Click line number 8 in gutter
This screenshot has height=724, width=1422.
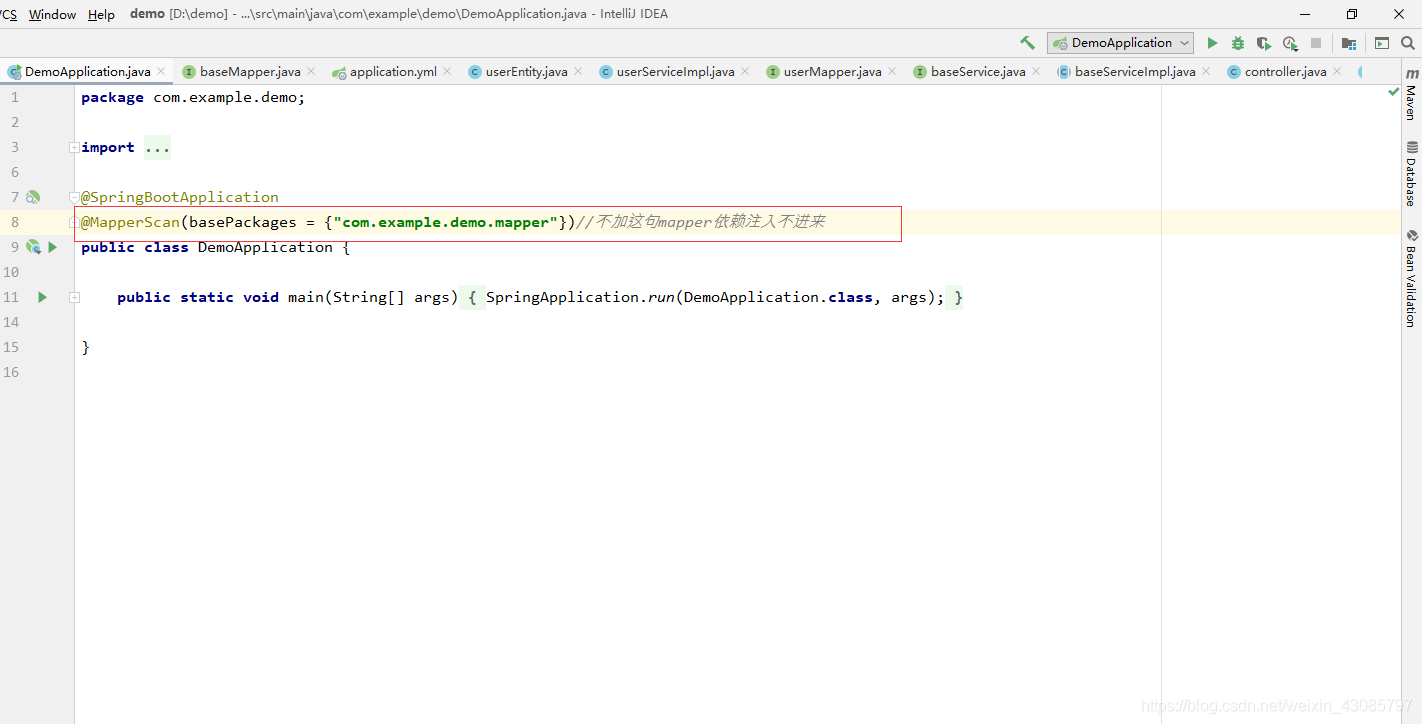coord(14,222)
